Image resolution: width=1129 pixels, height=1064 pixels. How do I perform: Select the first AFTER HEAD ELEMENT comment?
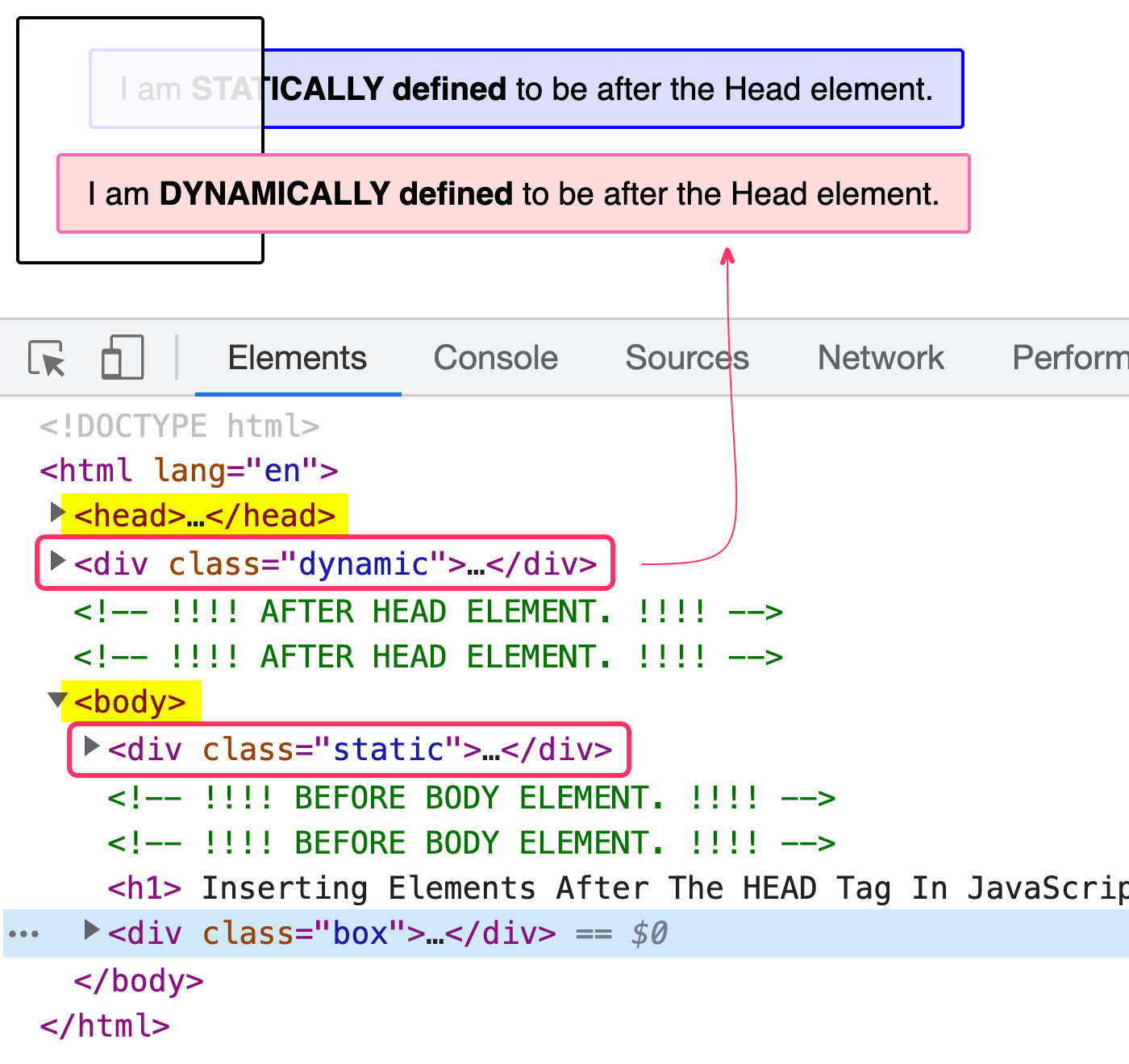point(427,611)
